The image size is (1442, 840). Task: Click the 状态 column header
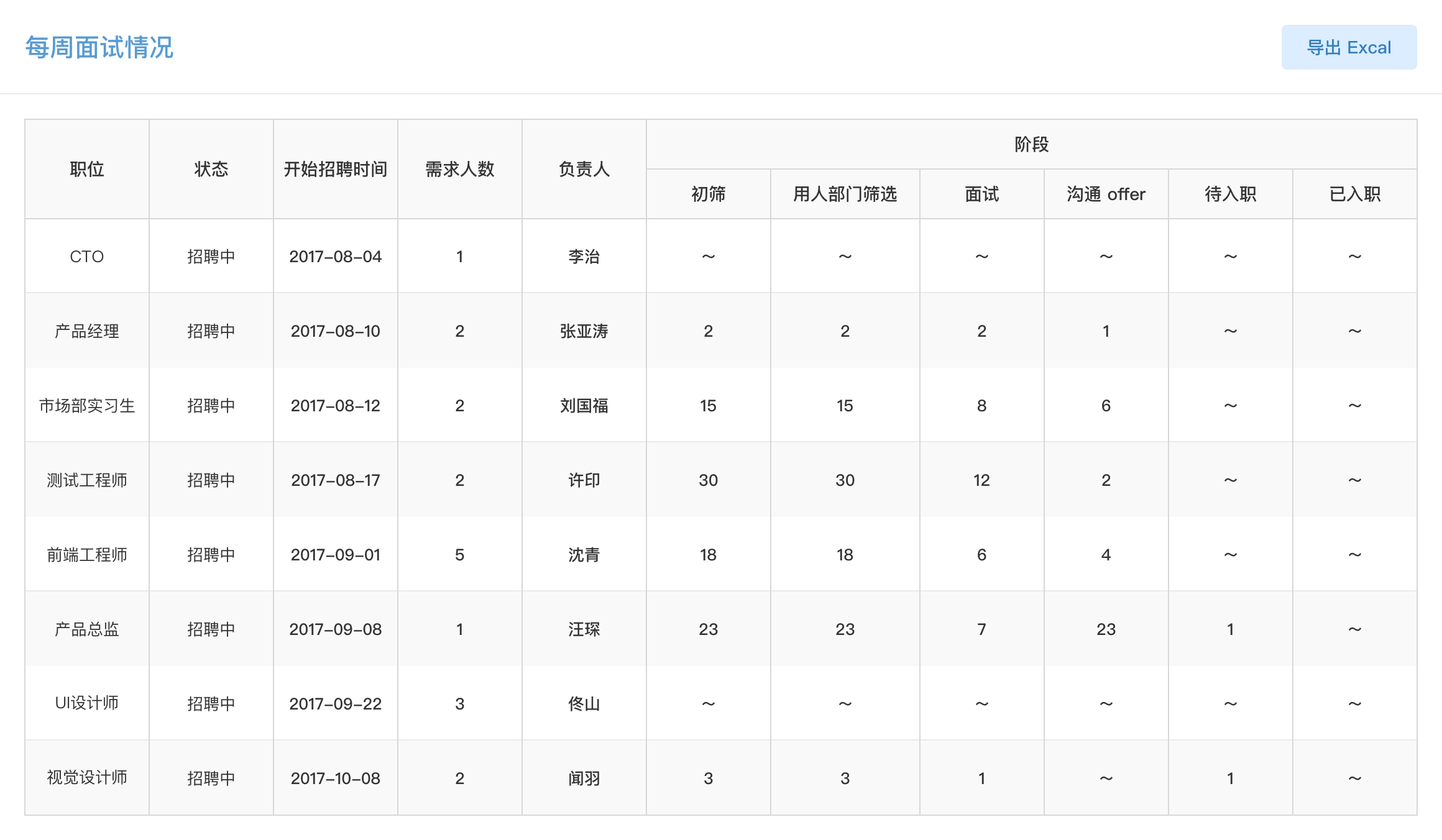tap(211, 169)
